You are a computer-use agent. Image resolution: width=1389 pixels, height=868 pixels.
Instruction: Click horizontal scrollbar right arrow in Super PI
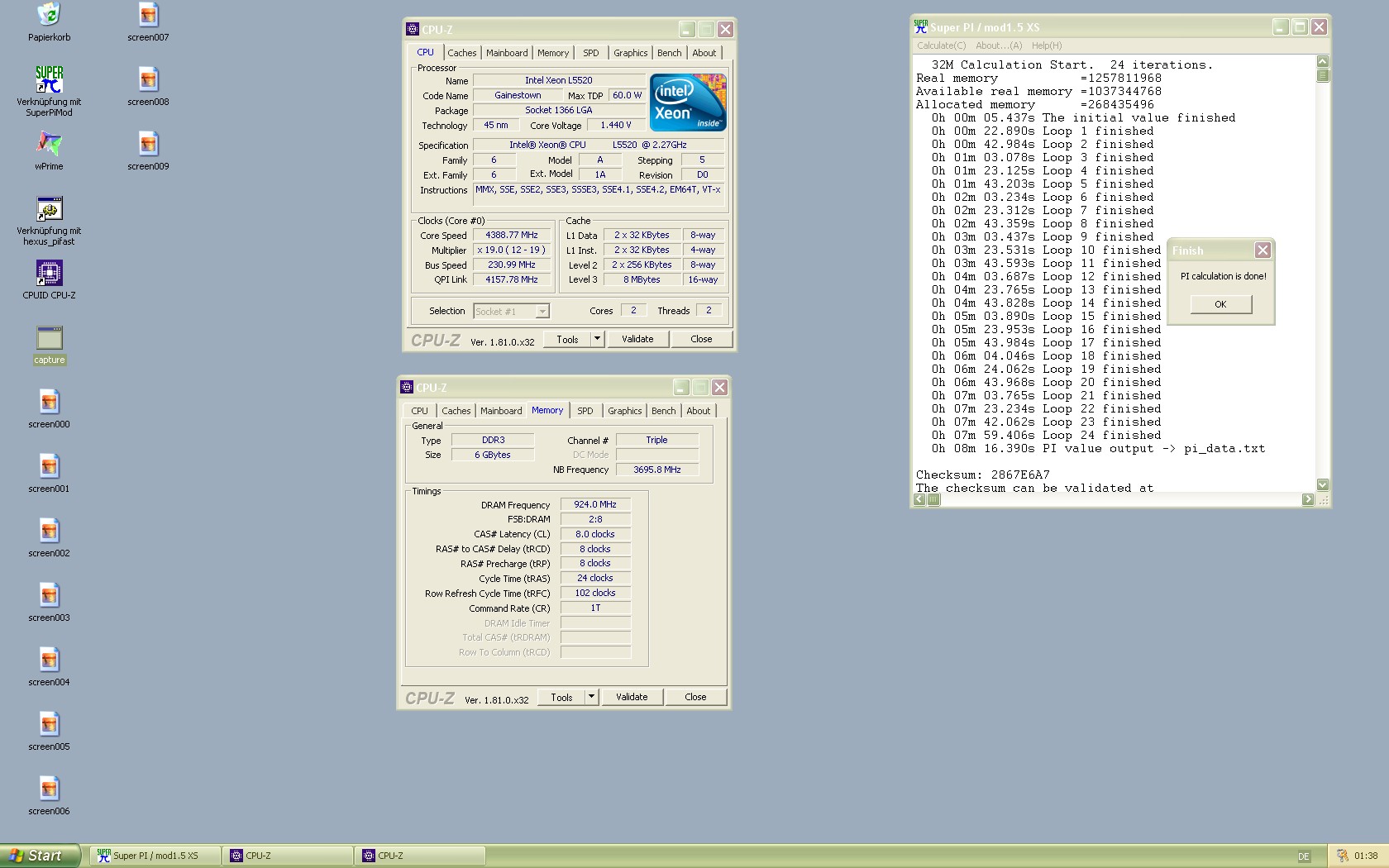(x=1308, y=499)
